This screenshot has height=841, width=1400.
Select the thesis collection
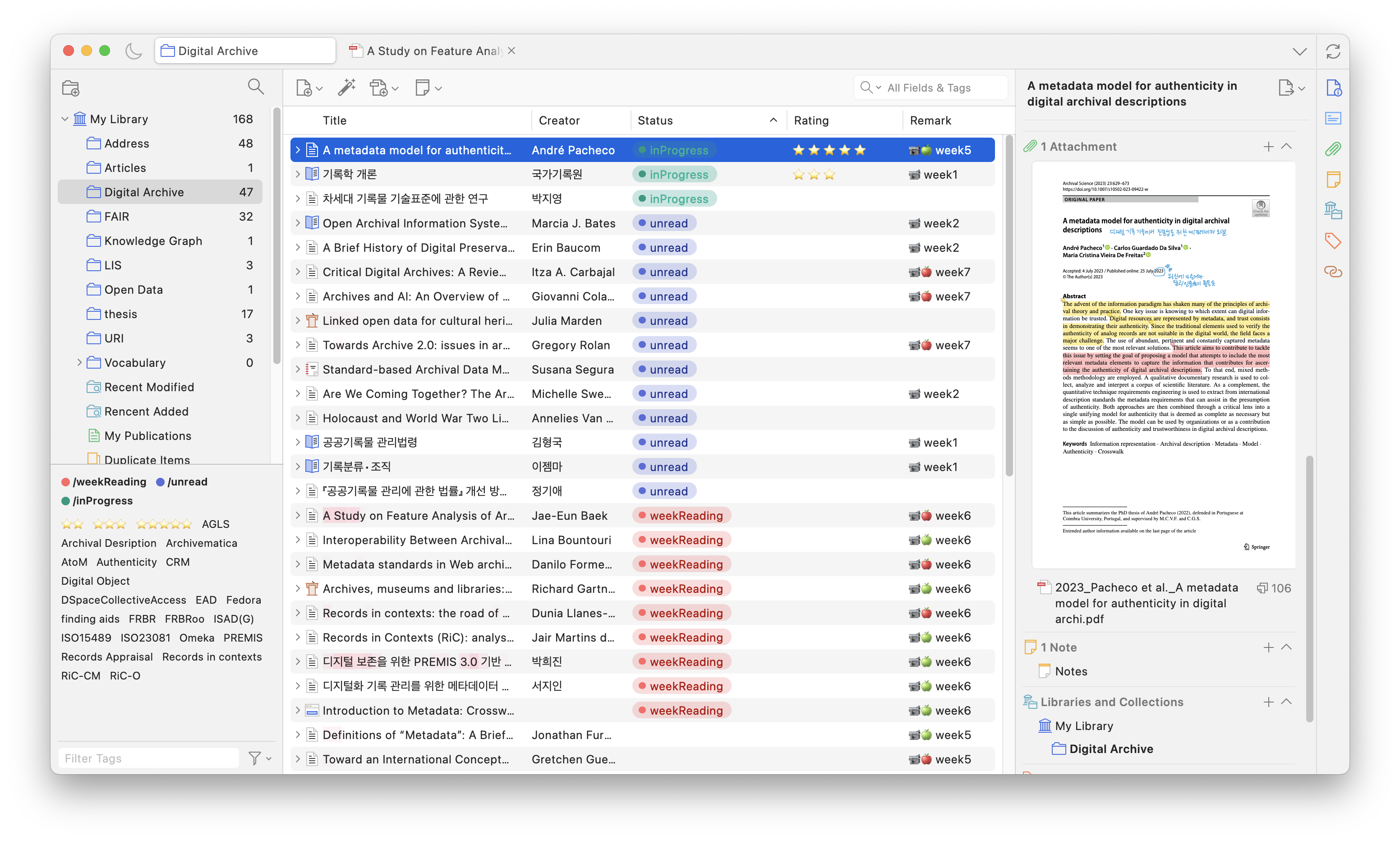pos(160,314)
